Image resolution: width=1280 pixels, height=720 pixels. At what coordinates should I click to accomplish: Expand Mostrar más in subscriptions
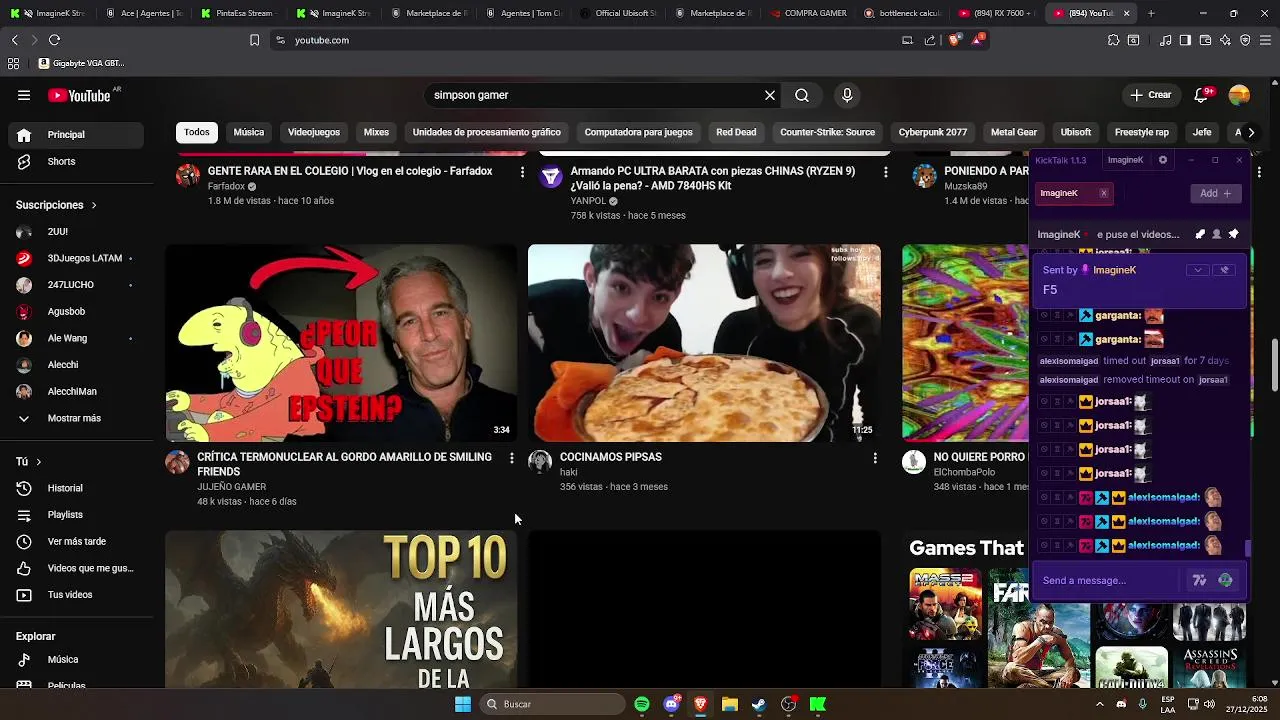pos(75,418)
